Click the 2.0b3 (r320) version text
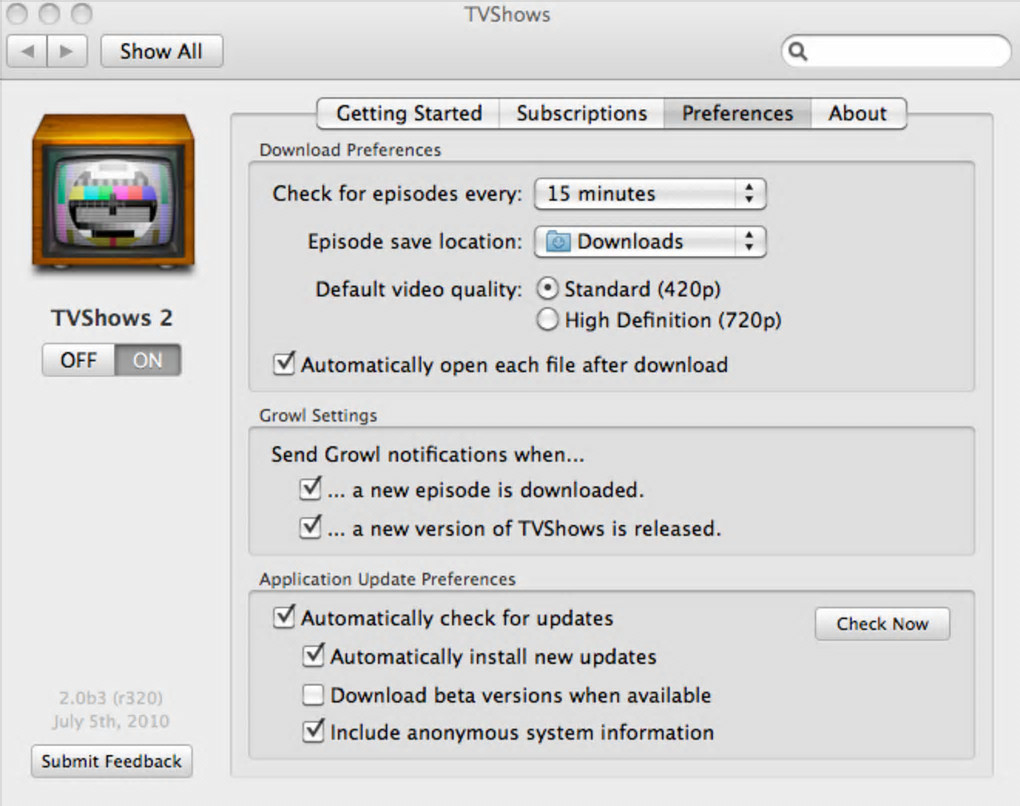Viewport: 1020px width, 806px height. (x=111, y=698)
